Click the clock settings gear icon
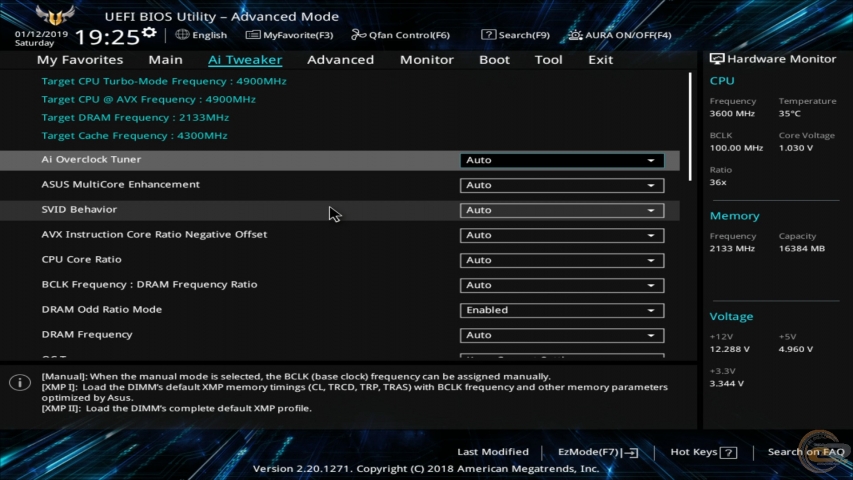The image size is (853, 480). point(149,33)
